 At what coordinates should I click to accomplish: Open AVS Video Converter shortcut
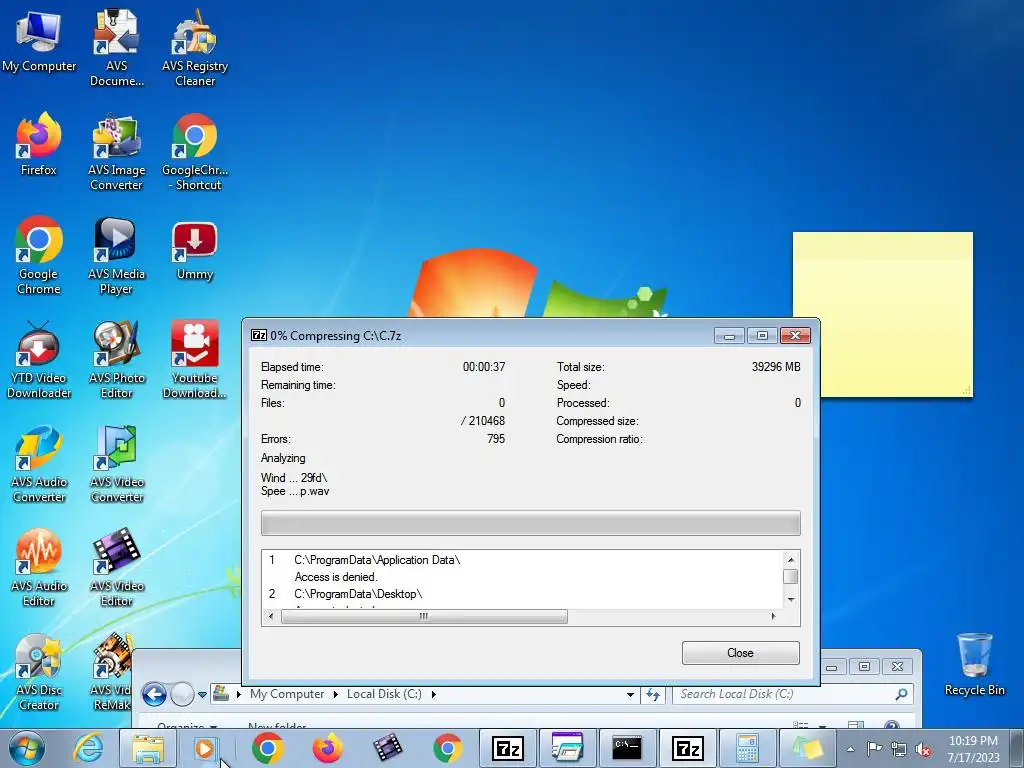tap(116, 464)
